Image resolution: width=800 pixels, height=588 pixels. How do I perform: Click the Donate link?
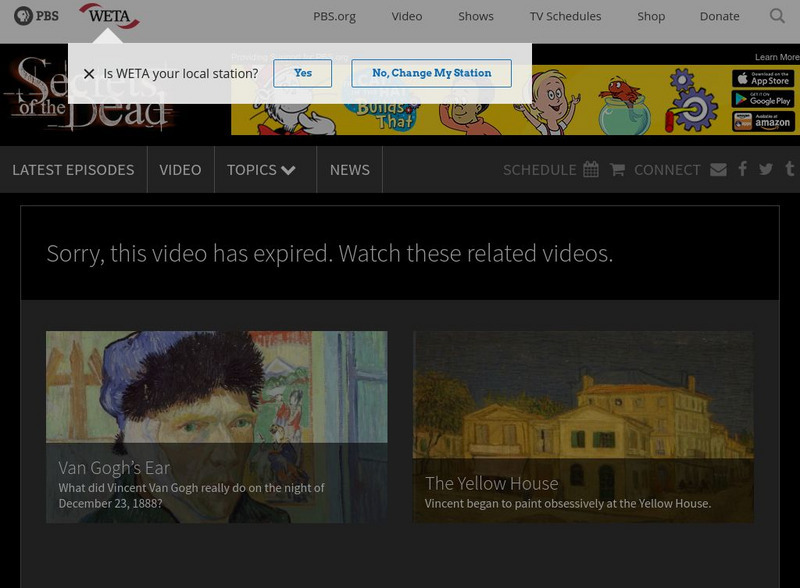click(x=719, y=16)
